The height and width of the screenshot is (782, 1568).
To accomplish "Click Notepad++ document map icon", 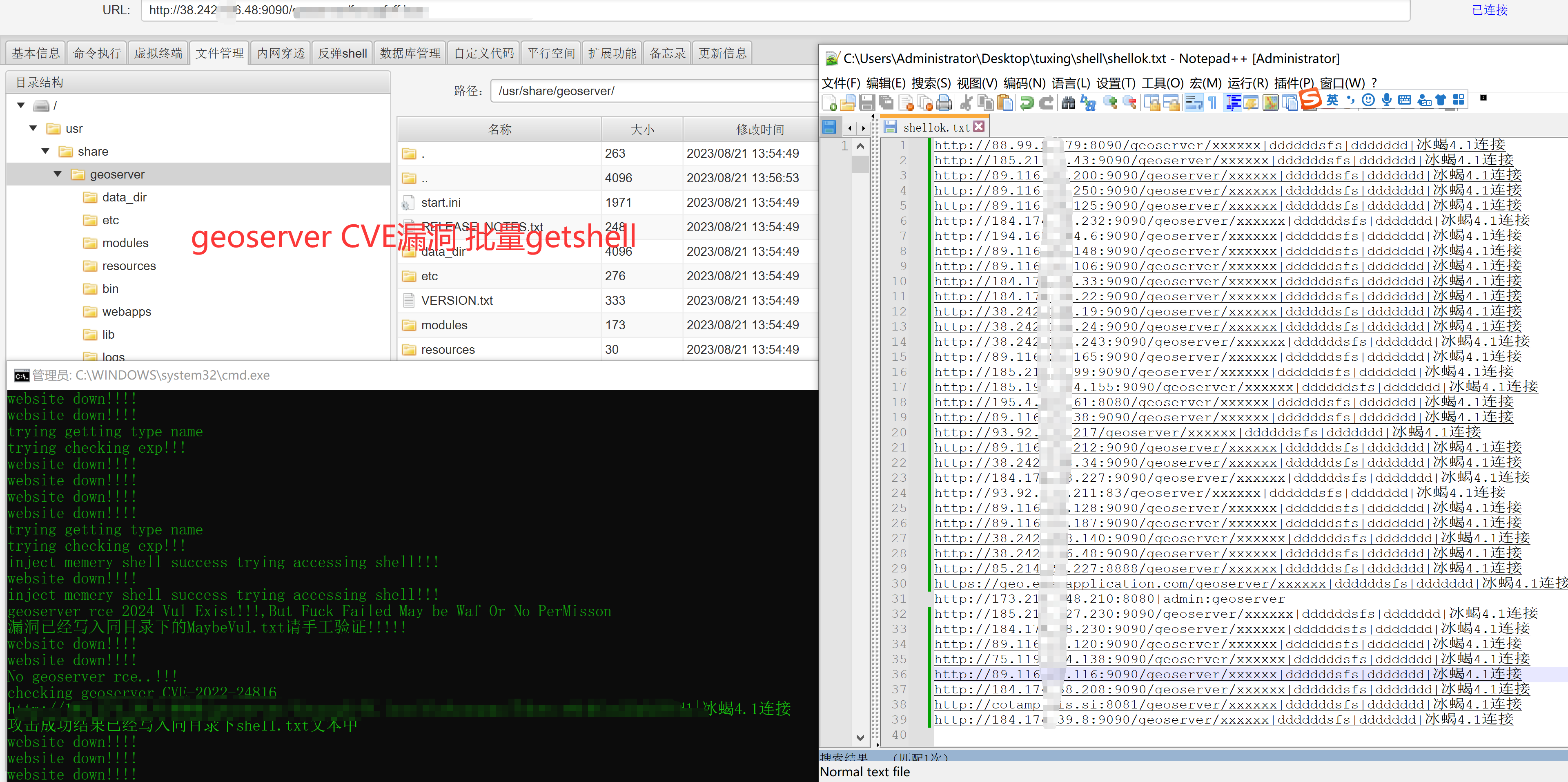I will pyautogui.click(x=1270, y=102).
